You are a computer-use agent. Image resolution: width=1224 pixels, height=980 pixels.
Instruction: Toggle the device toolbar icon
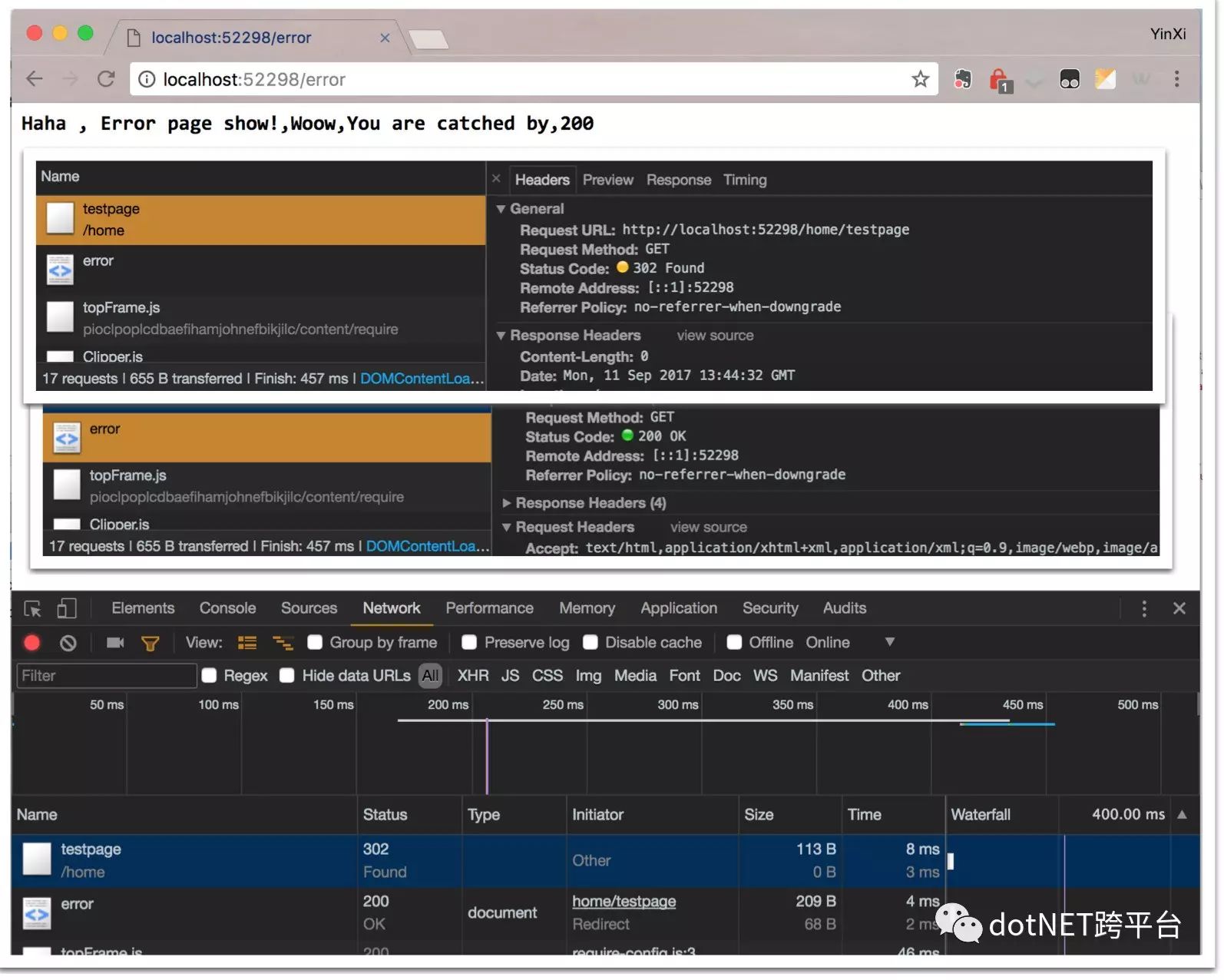click(x=67, y=609)
